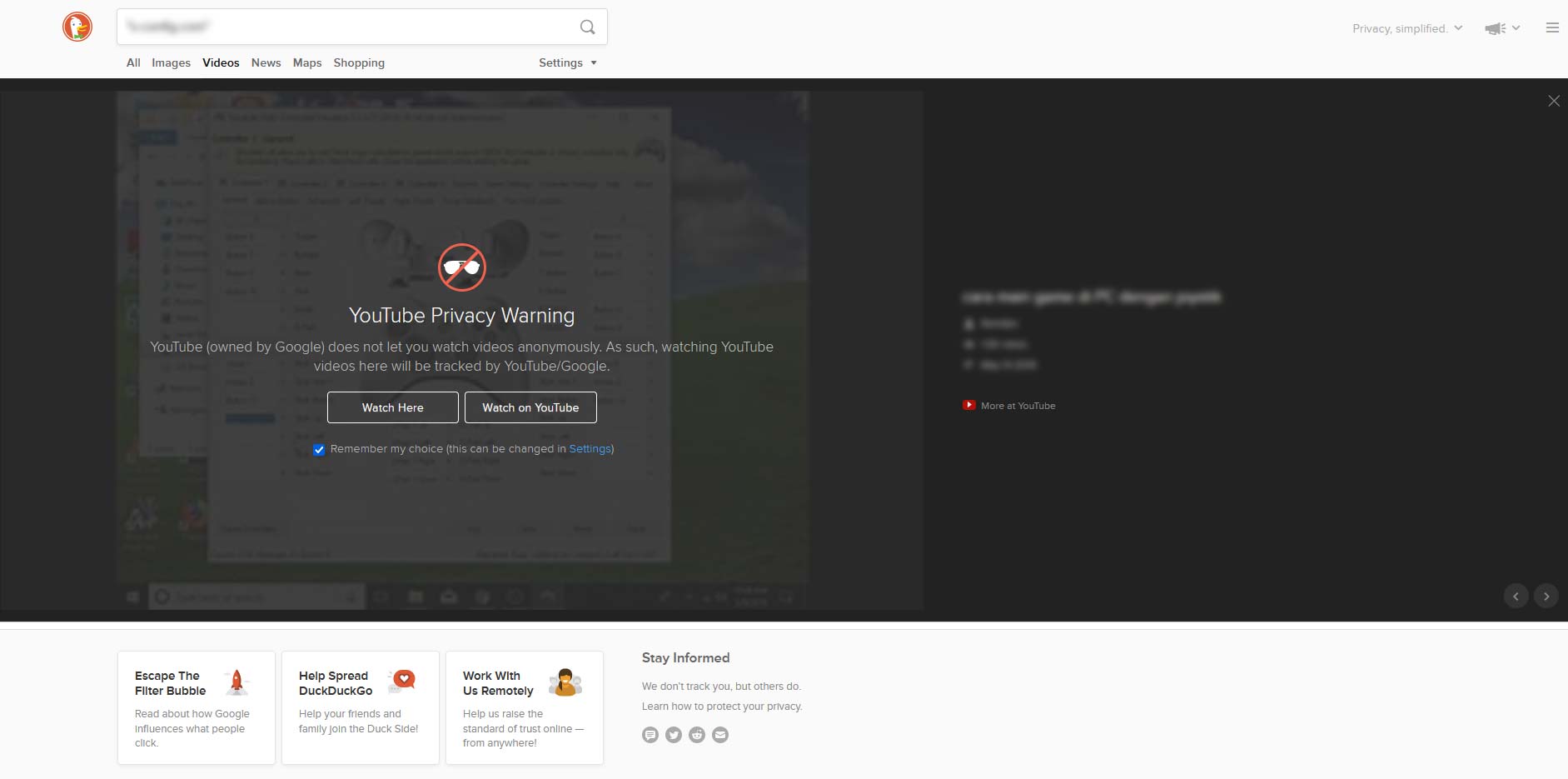The height and width of the screenshot is (779, 1568).
Task: Click the search magnifier icon
Action: [587, 27]
